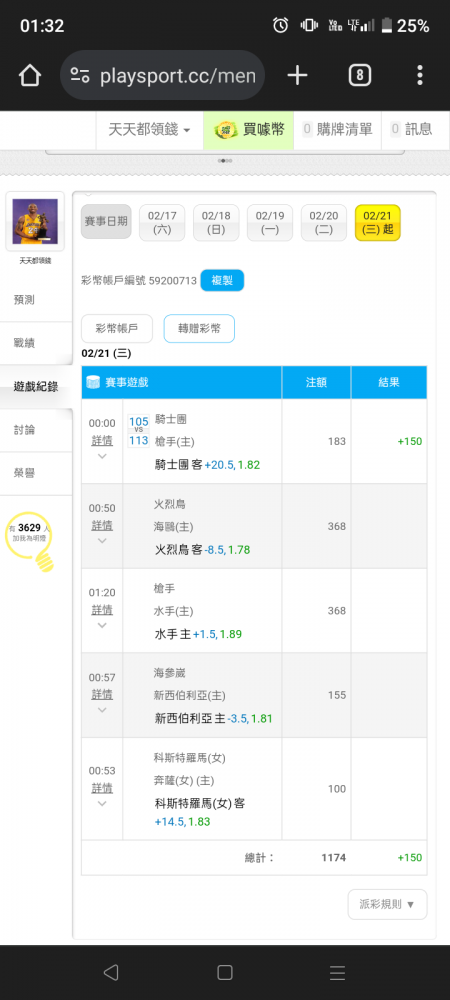Expand details chevron for 00:50 火烈鳥 game
Screen dimensions: 450x1000
click(x=102, y=541)
